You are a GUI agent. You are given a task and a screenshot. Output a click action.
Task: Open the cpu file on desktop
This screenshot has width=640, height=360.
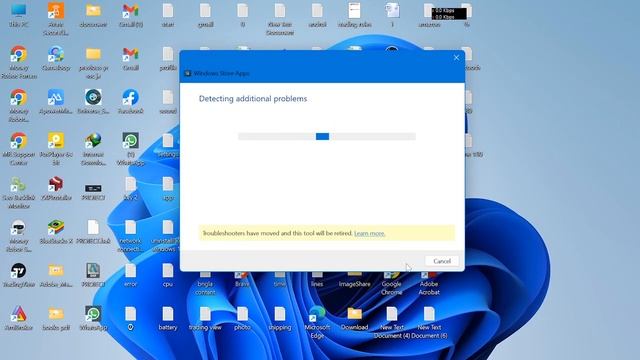(168, 275)
